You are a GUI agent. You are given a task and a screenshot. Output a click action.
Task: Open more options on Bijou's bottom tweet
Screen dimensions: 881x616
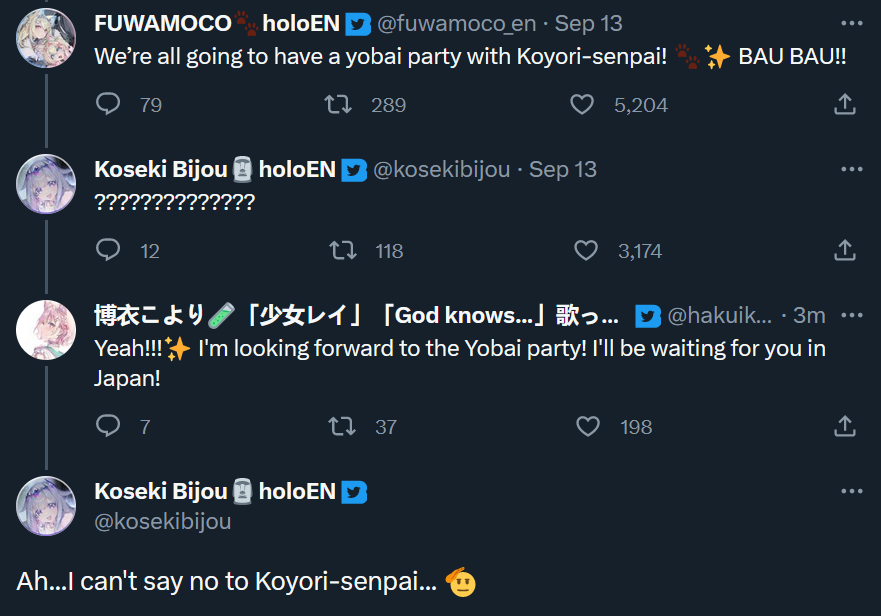[x=851, y=491]
